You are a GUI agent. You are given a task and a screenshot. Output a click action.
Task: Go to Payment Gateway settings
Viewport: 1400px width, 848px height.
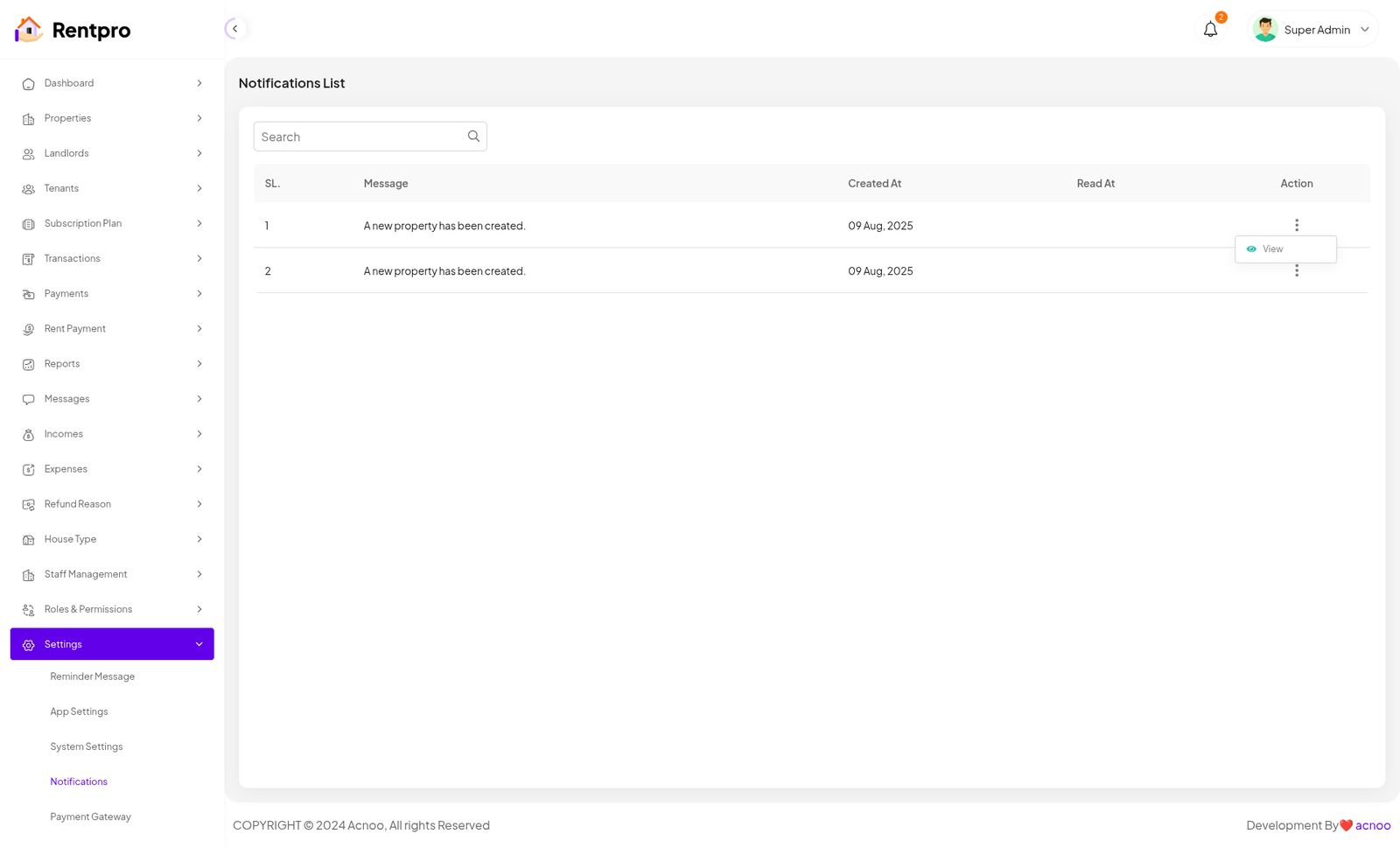[x=90, y=816]
